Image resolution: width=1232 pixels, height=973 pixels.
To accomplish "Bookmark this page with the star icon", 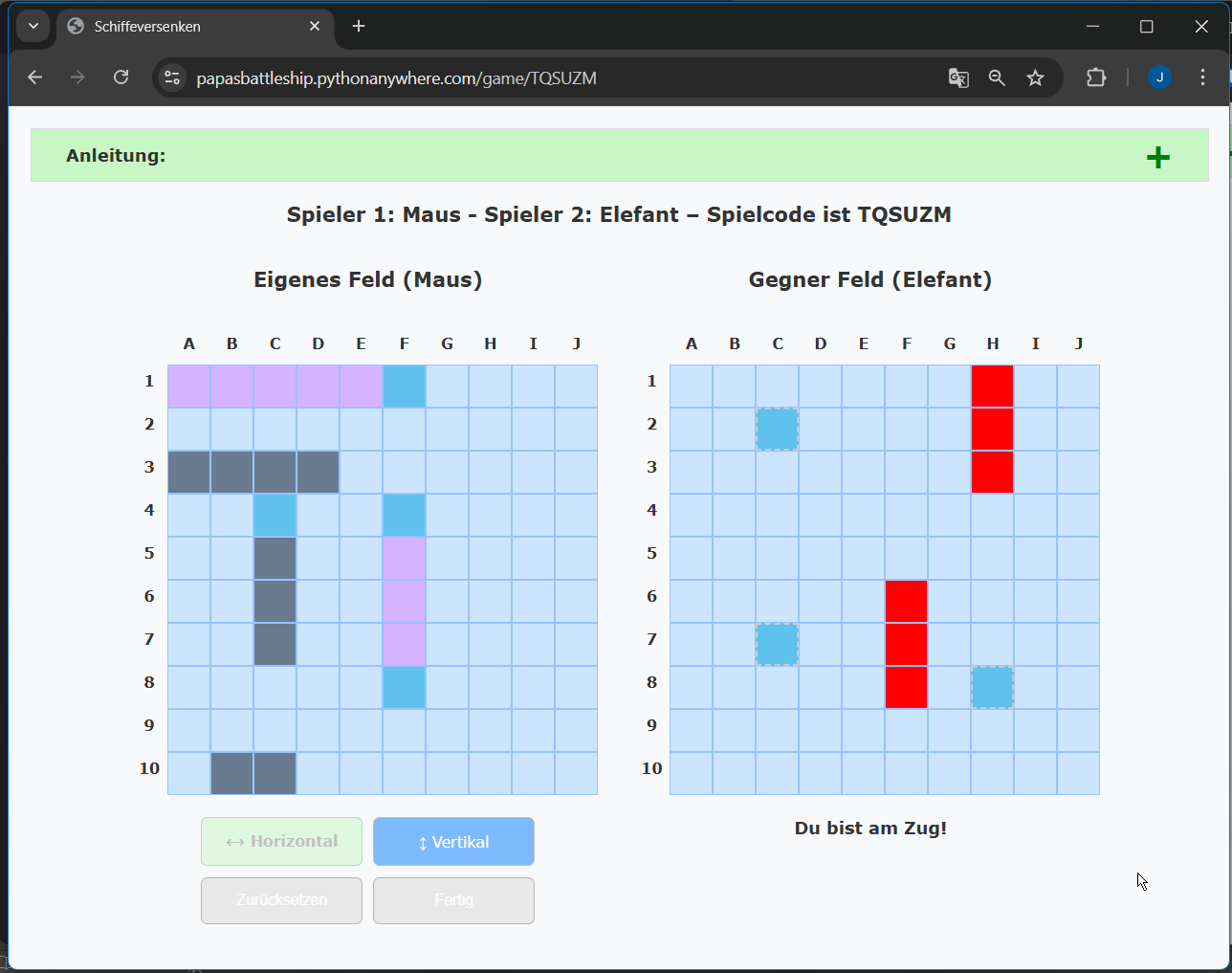I will 1035,77.
